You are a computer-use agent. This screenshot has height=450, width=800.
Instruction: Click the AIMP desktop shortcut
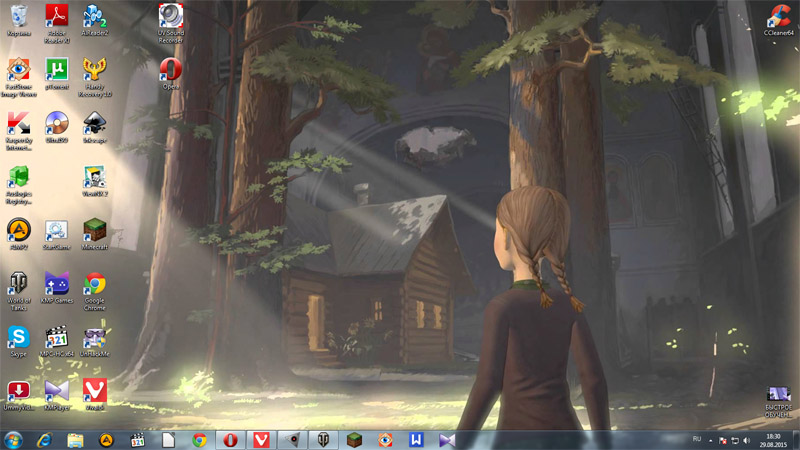click(19, 235)
